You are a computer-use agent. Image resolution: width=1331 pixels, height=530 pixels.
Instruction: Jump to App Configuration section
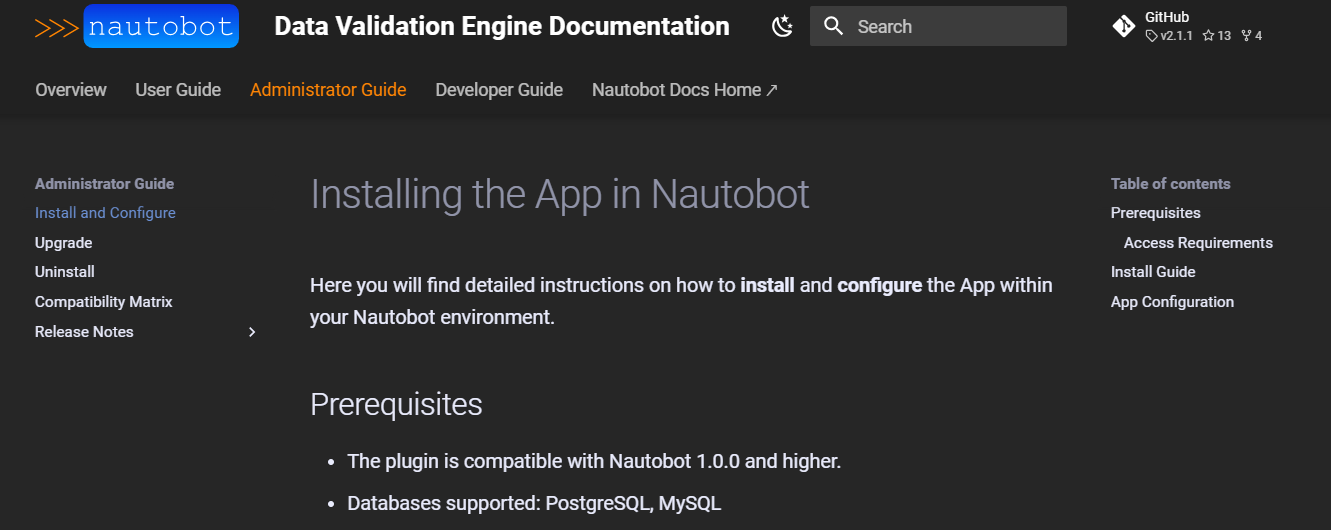point(1172,302)
